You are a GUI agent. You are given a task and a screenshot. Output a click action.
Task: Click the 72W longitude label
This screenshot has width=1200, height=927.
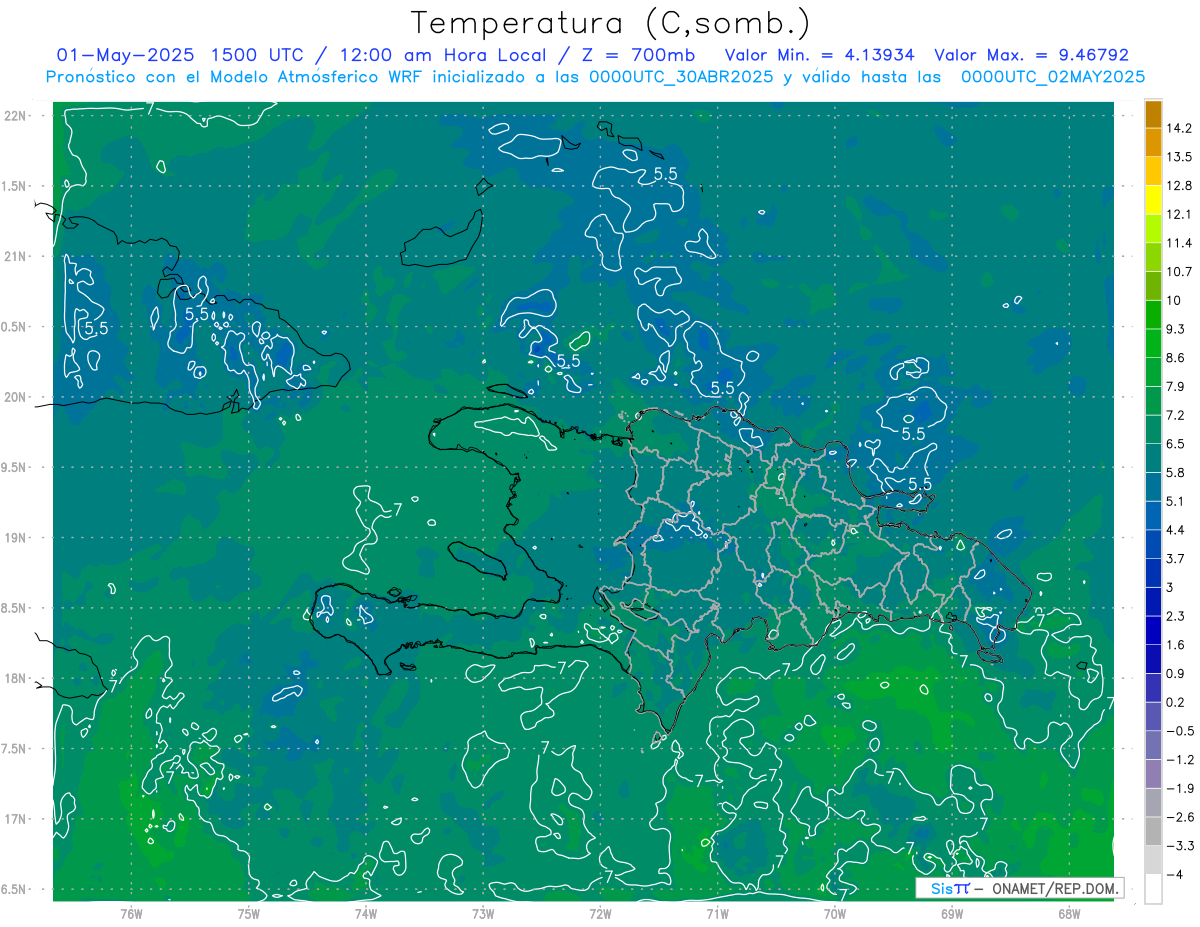(600, 913)
